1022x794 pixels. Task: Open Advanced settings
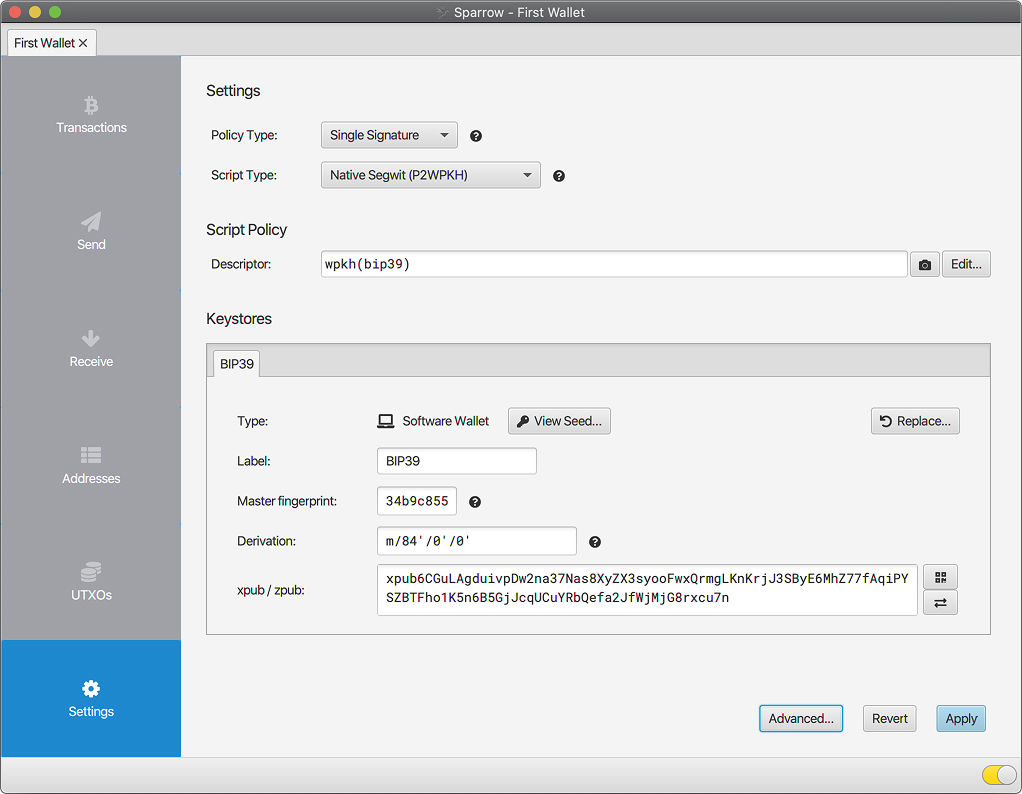[801, 718]
